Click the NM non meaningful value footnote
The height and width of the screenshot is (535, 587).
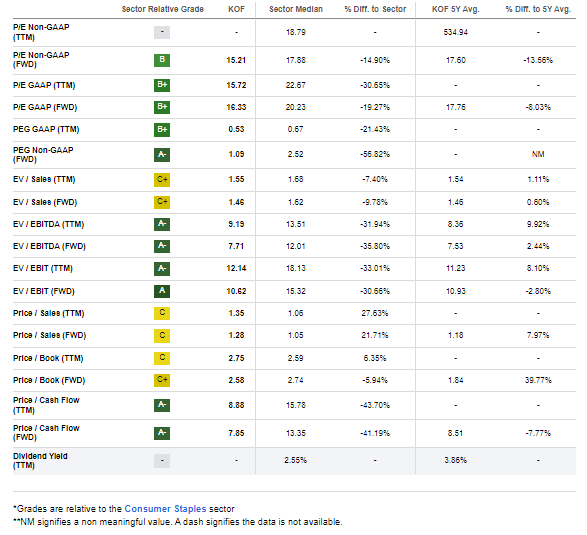pyautogui.click(x=178, y=522)
